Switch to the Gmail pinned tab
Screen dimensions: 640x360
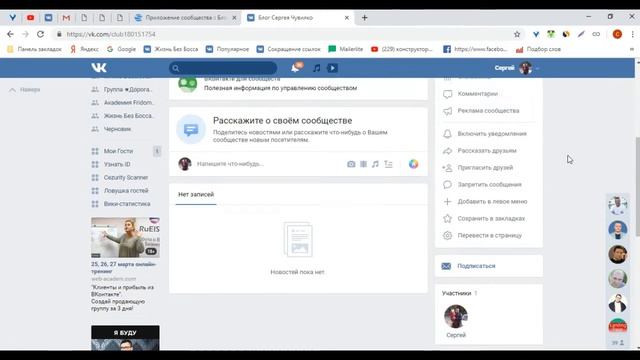tap(66, 18)
